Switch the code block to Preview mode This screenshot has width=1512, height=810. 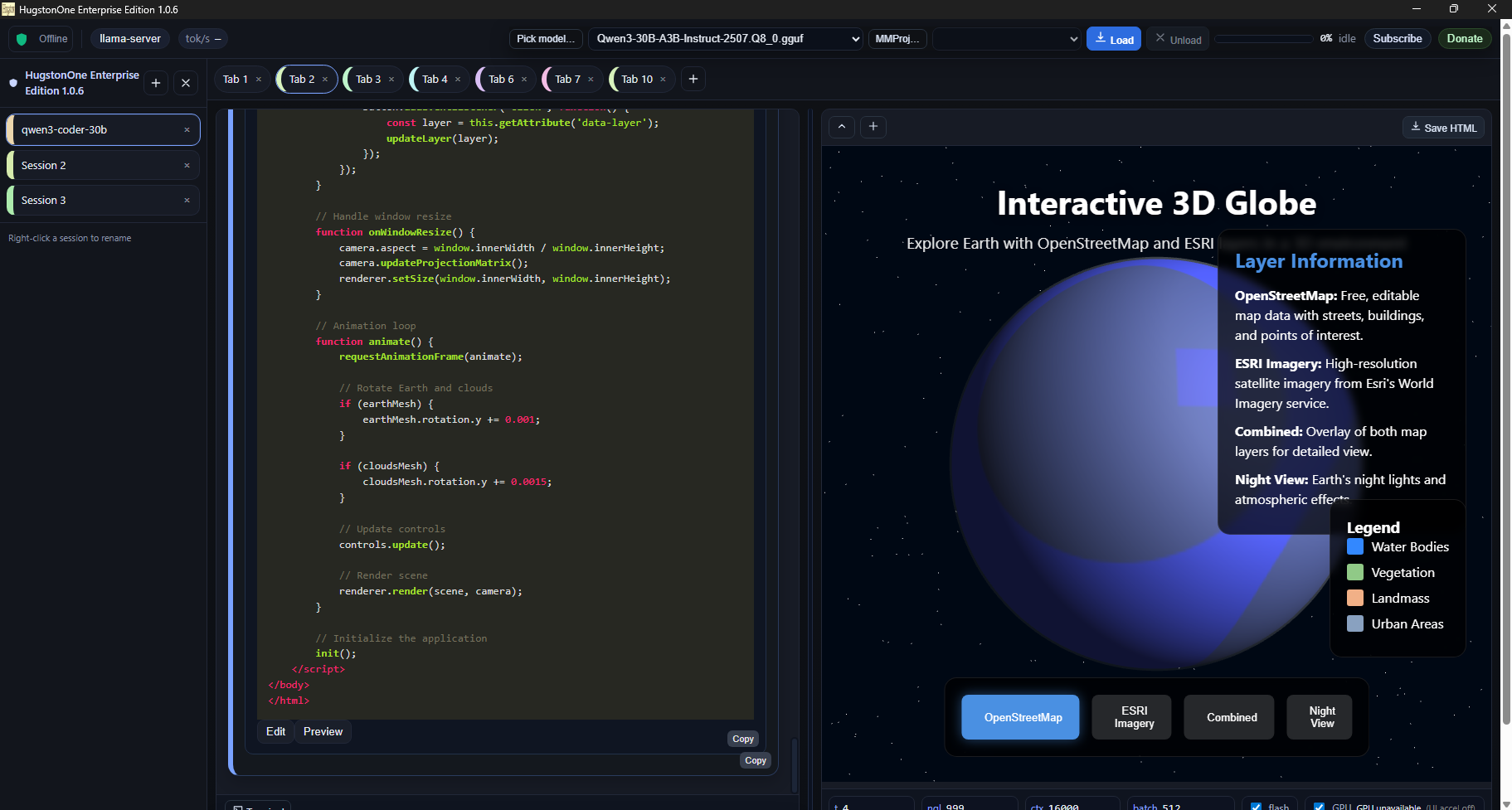tap(323, 731)
